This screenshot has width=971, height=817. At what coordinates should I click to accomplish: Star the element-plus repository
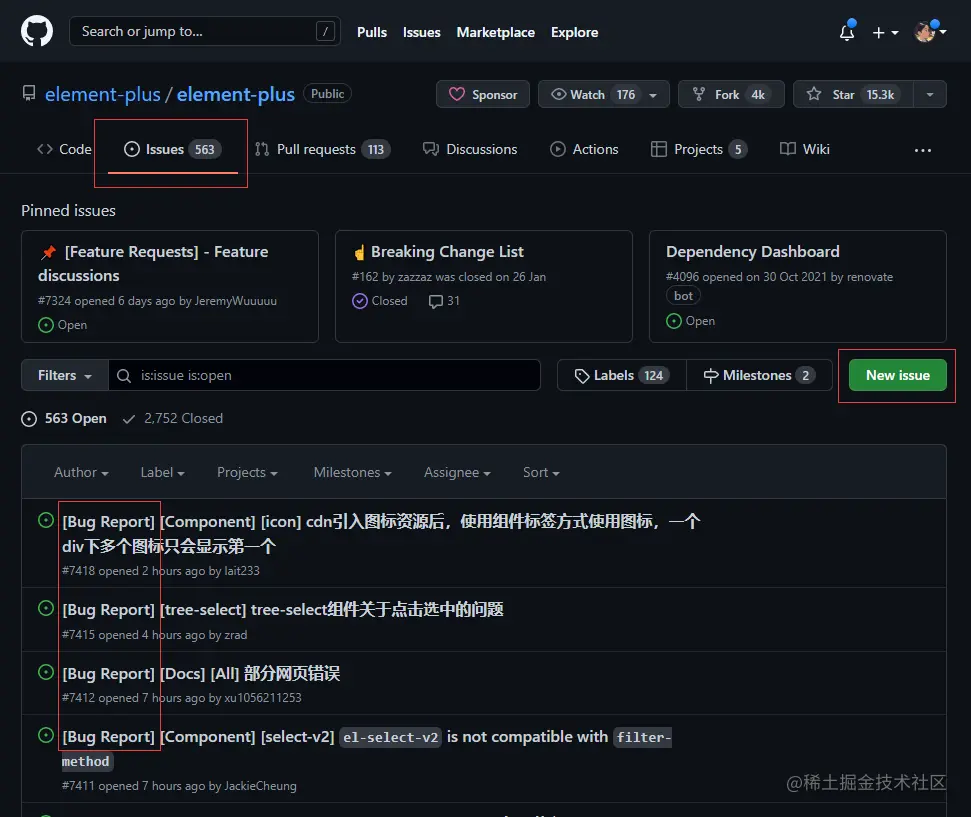[853, 94]
